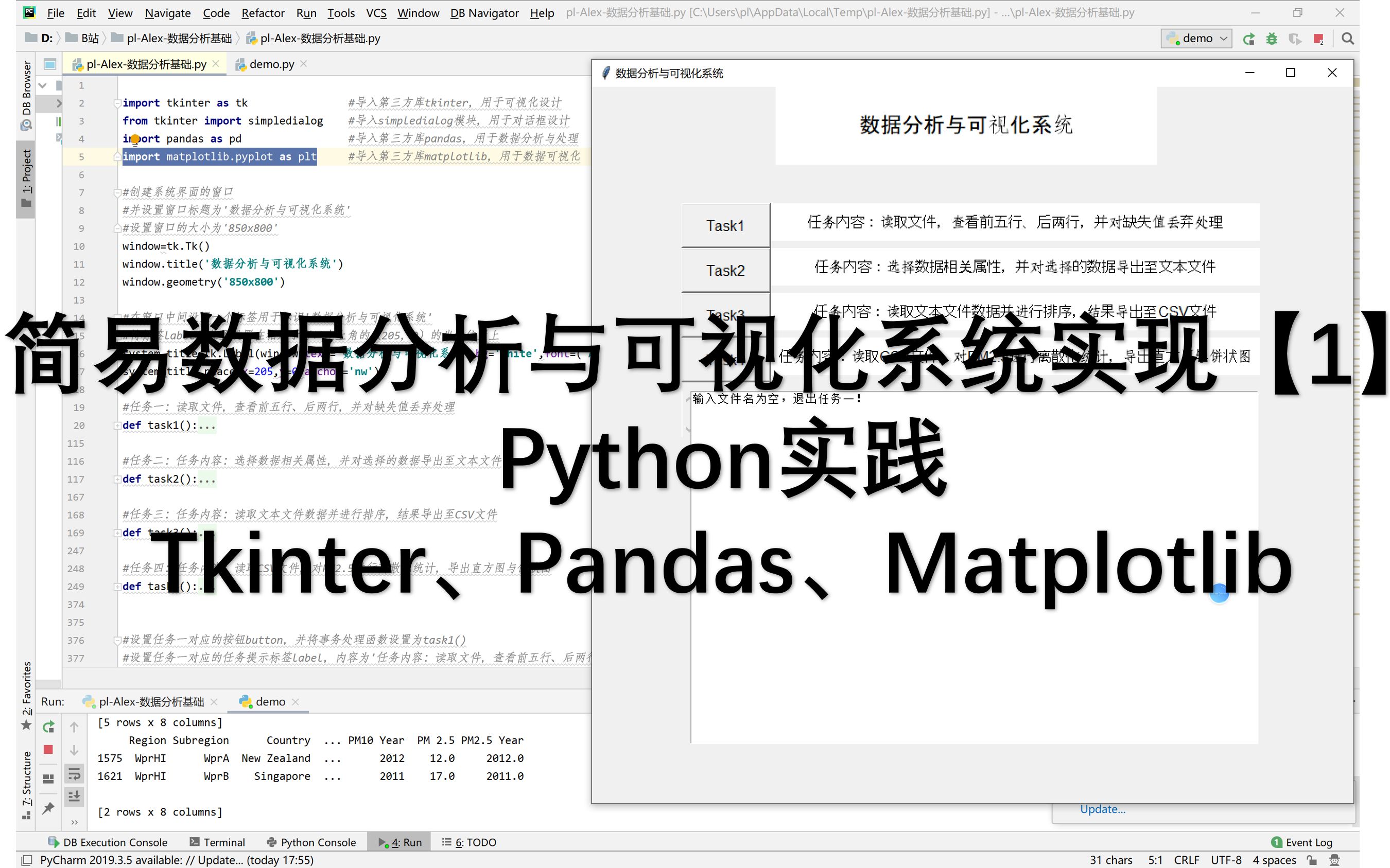The height and width of the screenshot is (868, 1390).
Task: Click the Debug bug icon in top toolbar
Action: point(1272,39)
